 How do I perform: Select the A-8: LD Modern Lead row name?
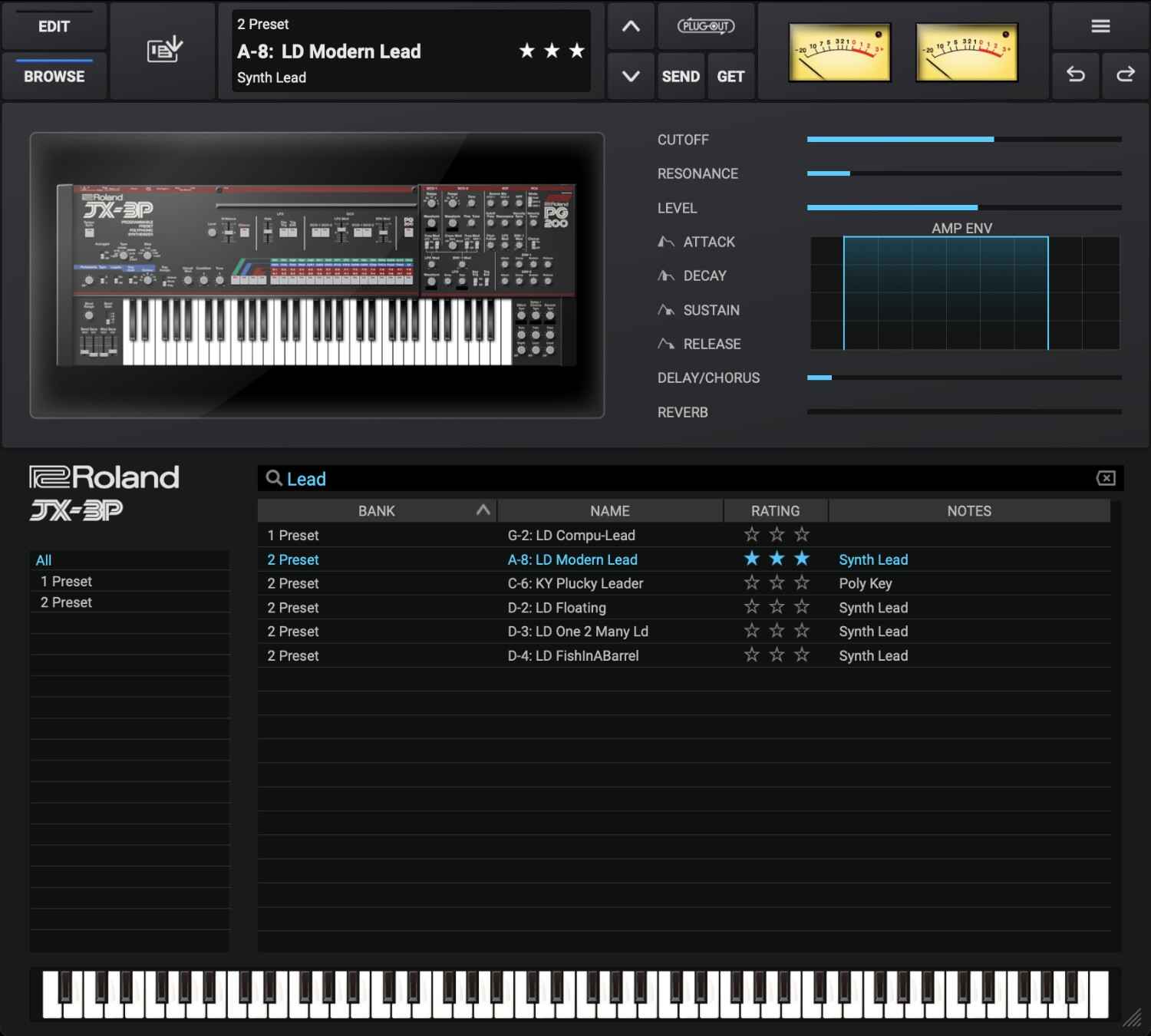(x=572, y=559)
